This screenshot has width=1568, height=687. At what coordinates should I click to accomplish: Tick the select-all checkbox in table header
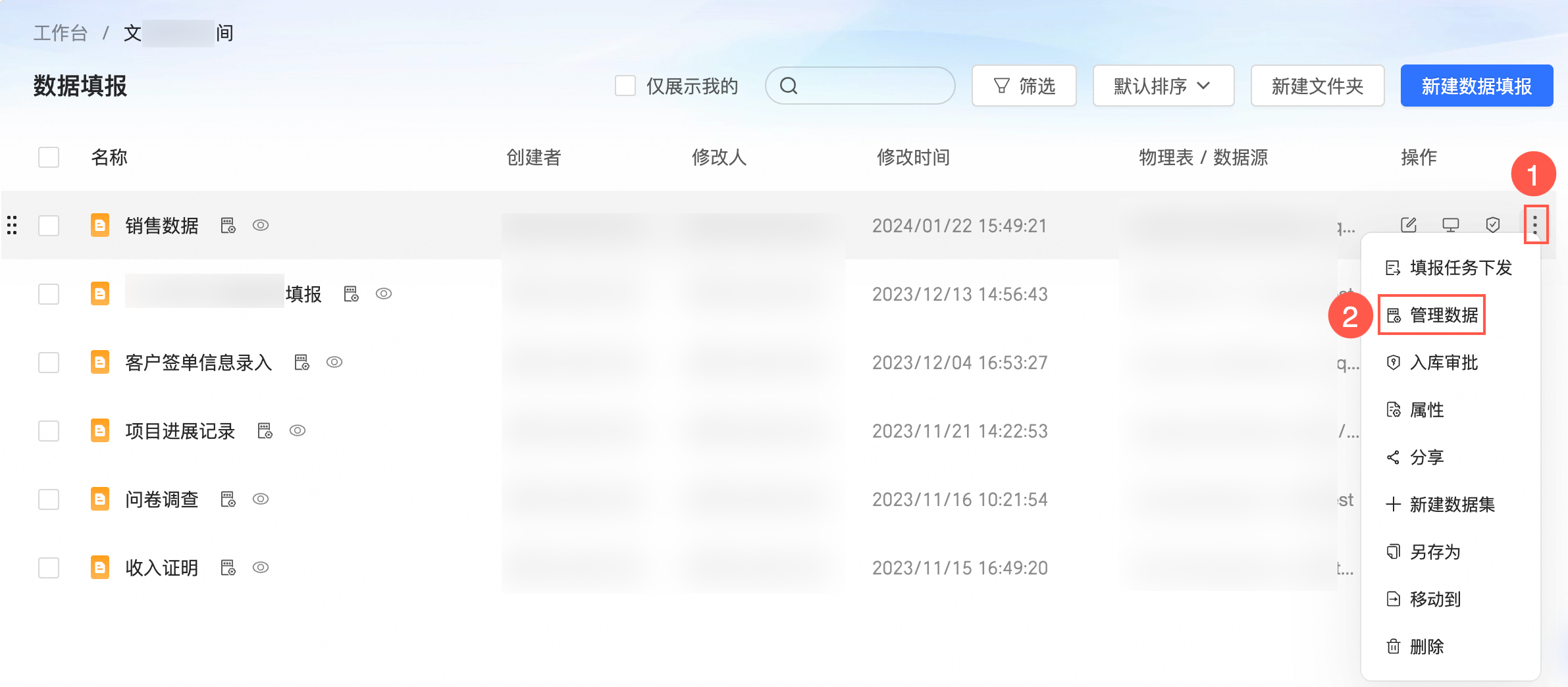point(49,157)
